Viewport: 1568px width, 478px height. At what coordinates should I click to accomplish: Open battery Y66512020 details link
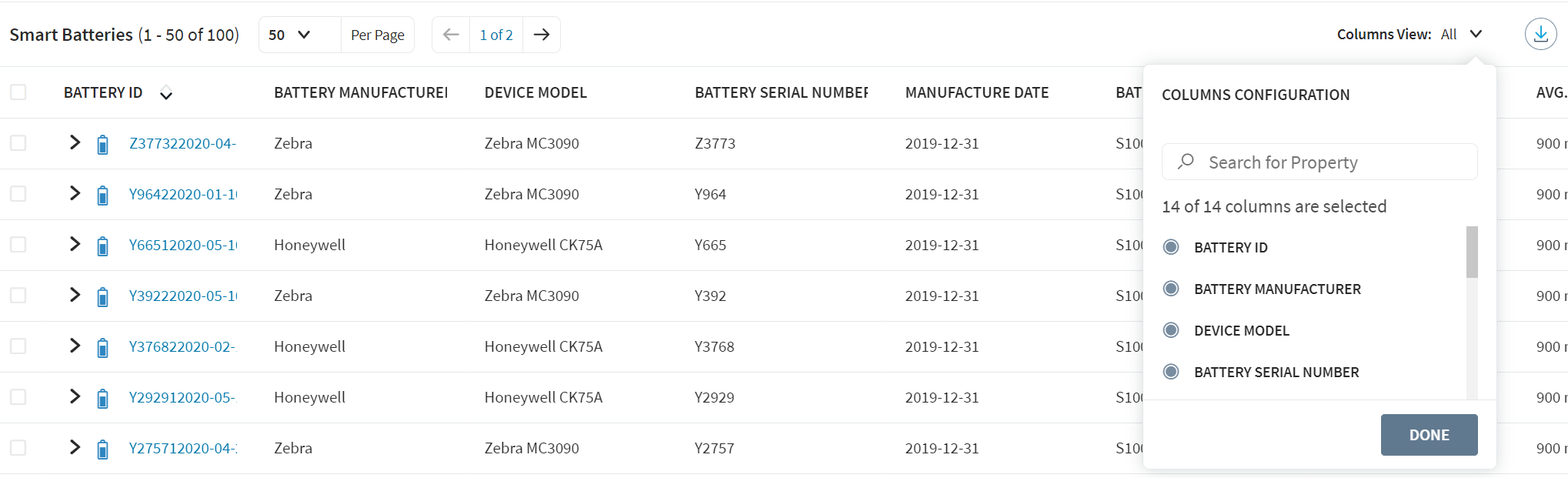pos(182,245)
